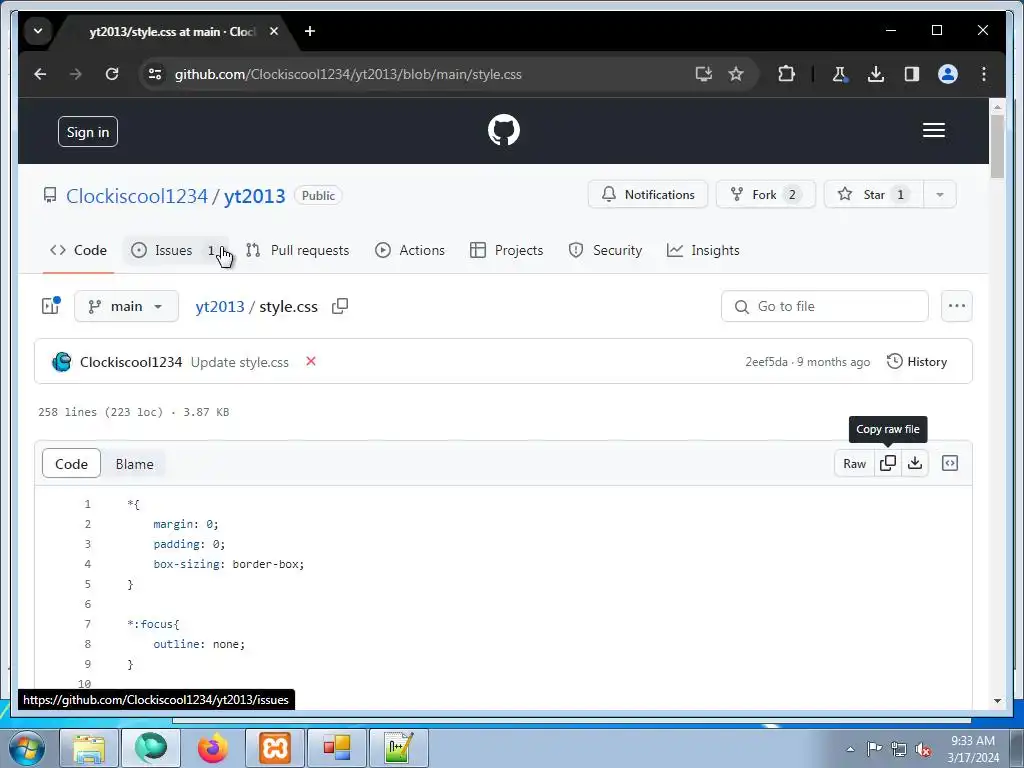This screenshot has height=768, width=1024.
Task: Open the Clockiscool1234 owner link
Action: [x=137, y=196]
